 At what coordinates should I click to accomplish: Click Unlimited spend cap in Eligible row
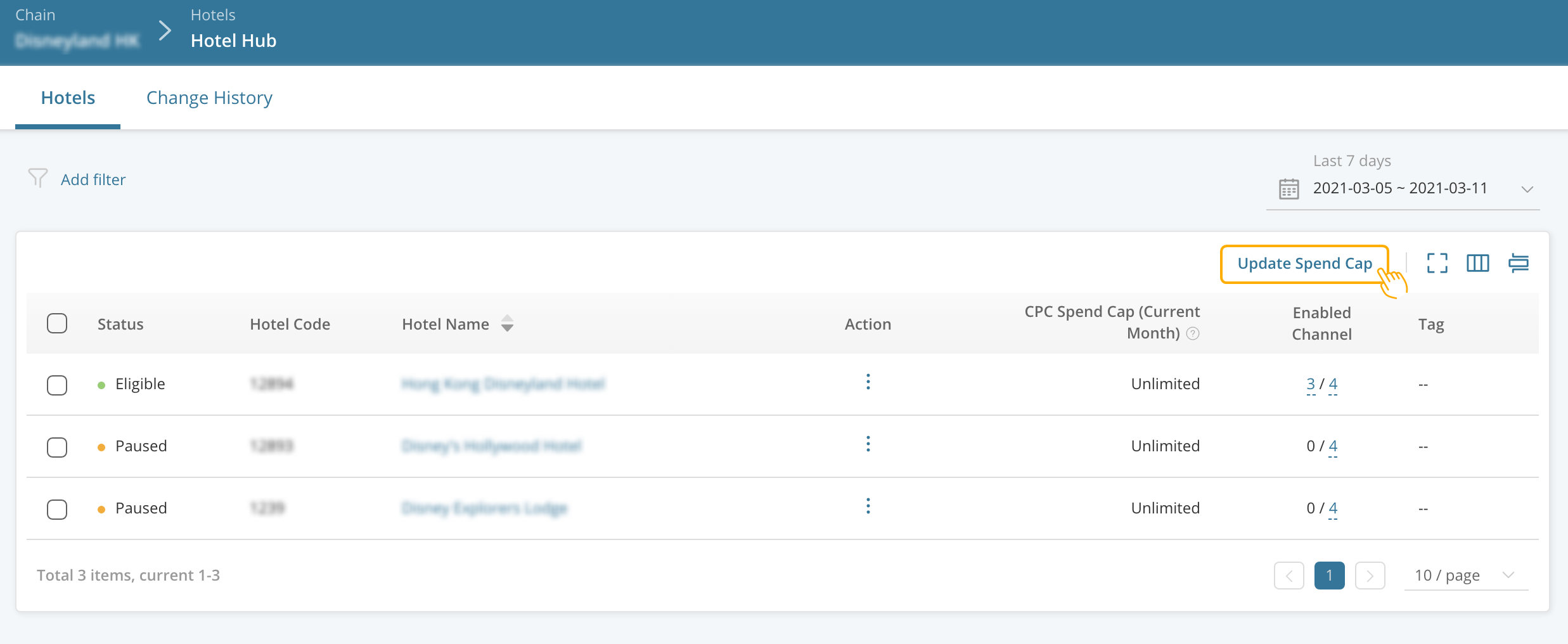click(x=1165, y=383)
